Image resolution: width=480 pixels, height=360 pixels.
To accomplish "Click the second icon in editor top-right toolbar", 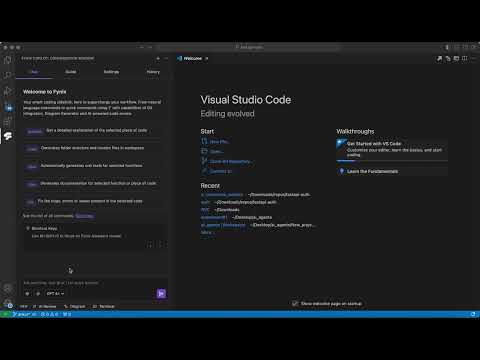I will [448, 59].
